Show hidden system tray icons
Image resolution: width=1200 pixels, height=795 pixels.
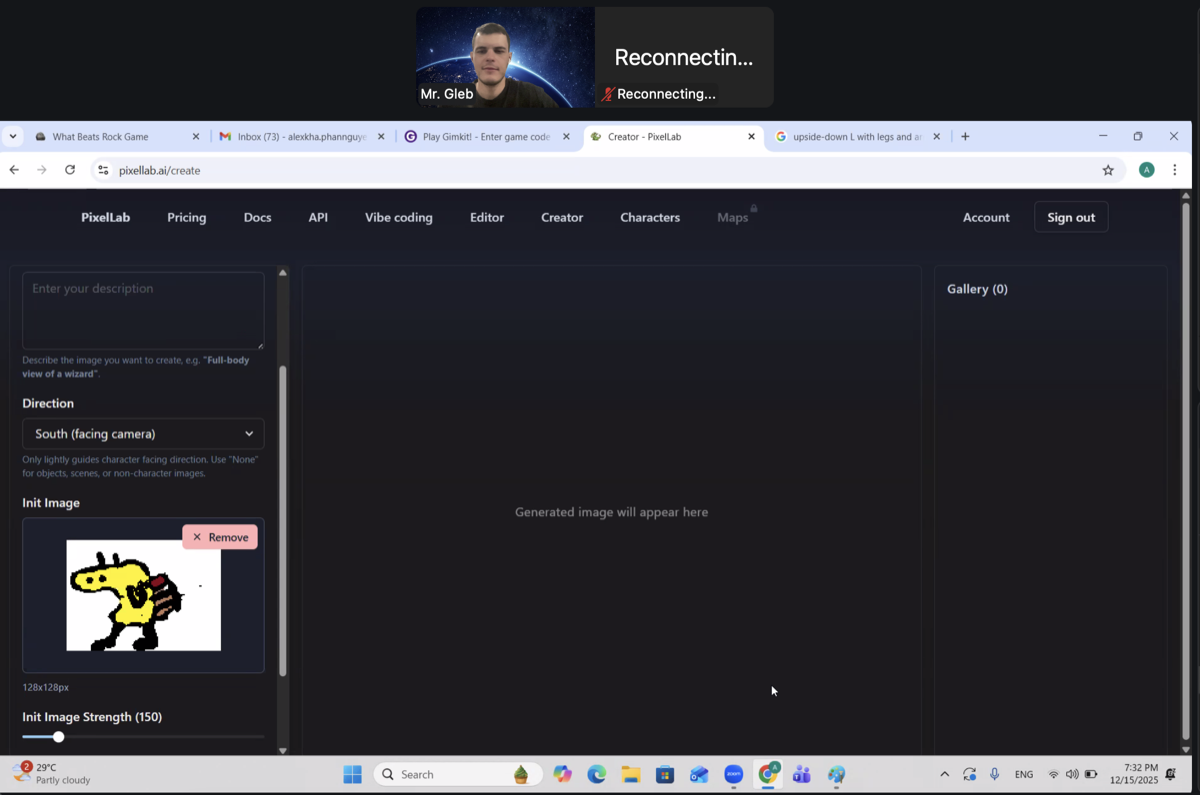(944, 774)
